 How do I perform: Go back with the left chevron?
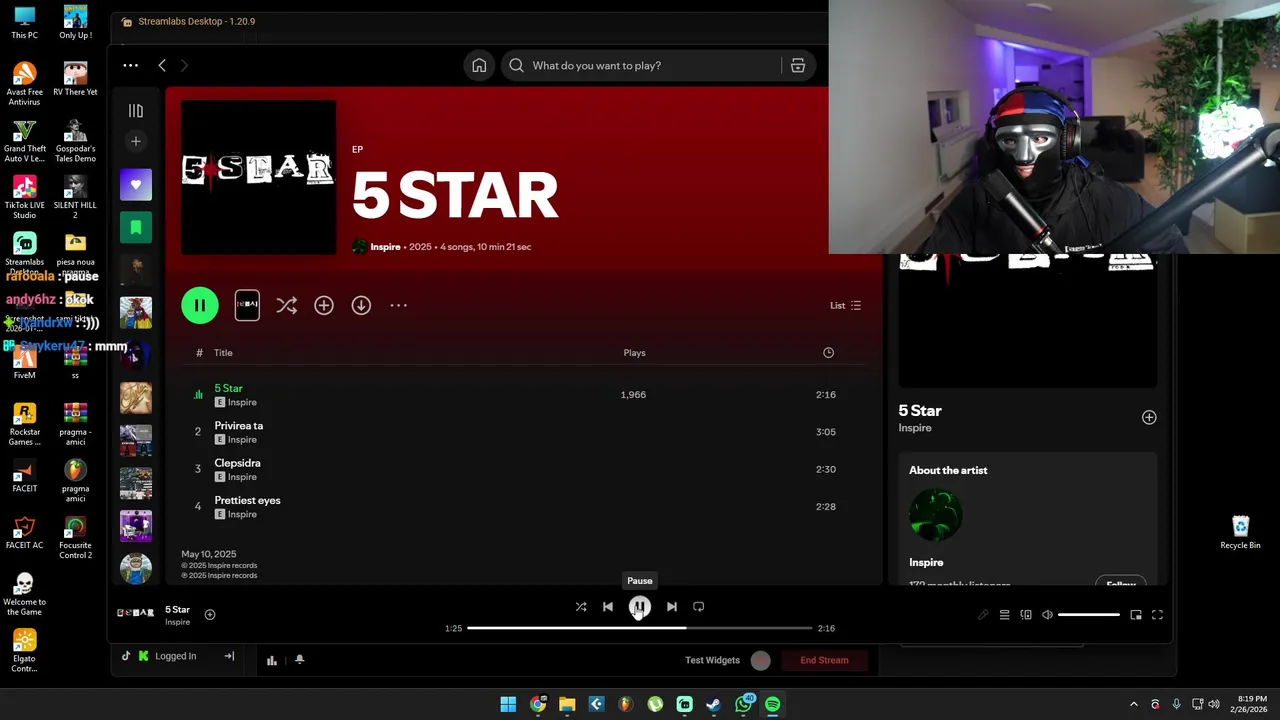point(162,66)
